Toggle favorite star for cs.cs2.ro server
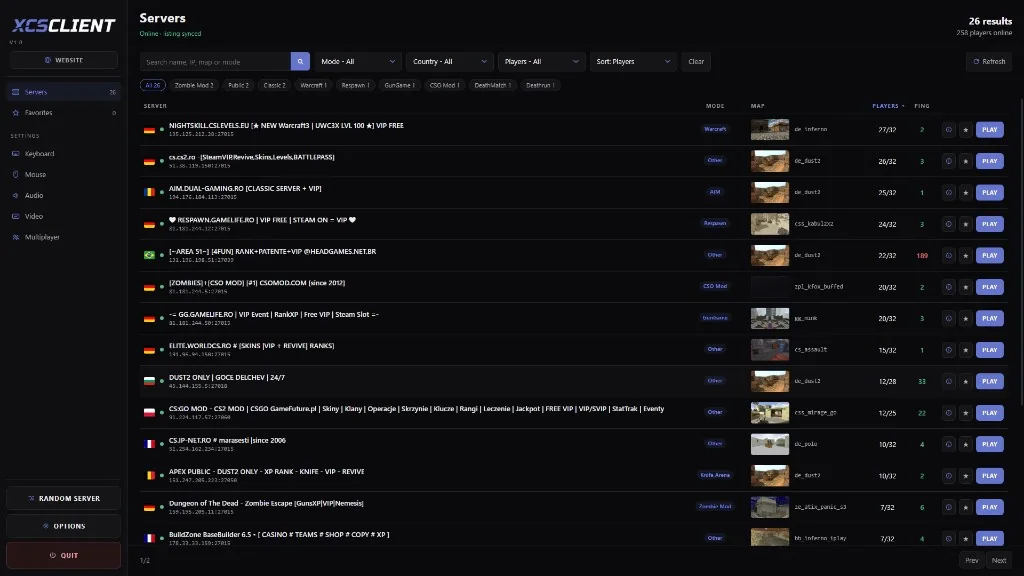 tap(965, 161)
